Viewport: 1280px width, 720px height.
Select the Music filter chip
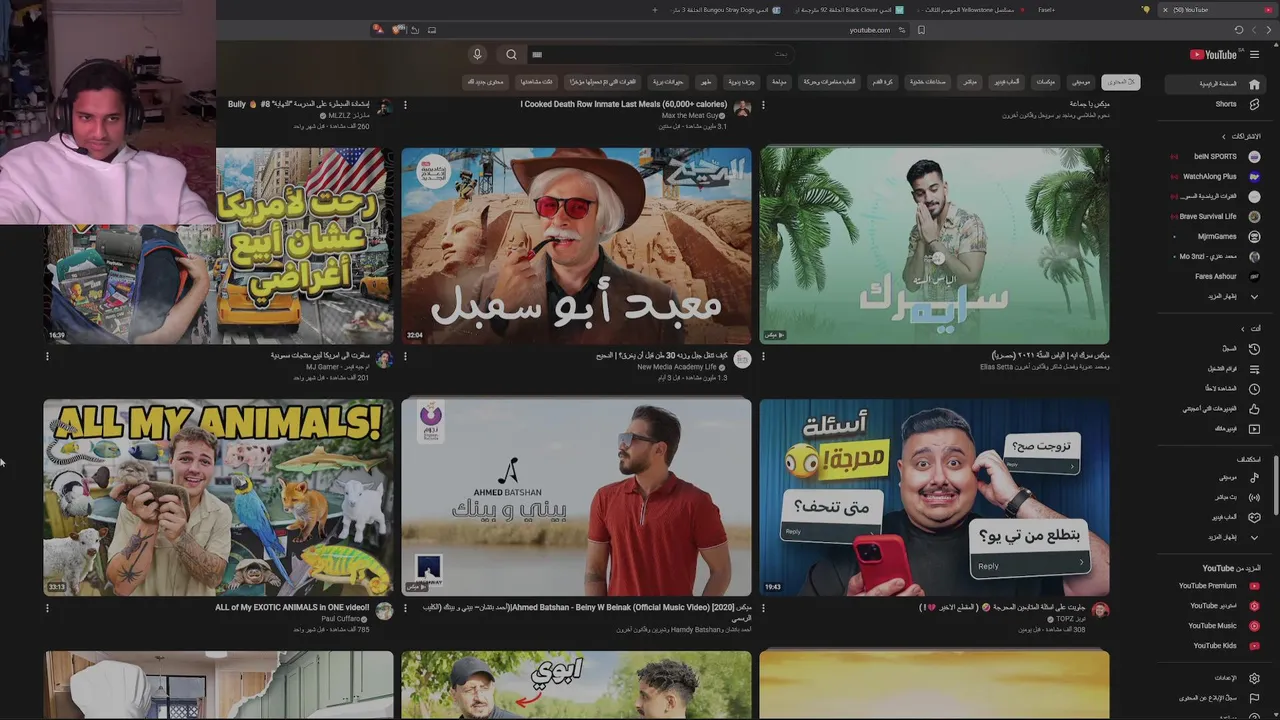pos(1081,82)
